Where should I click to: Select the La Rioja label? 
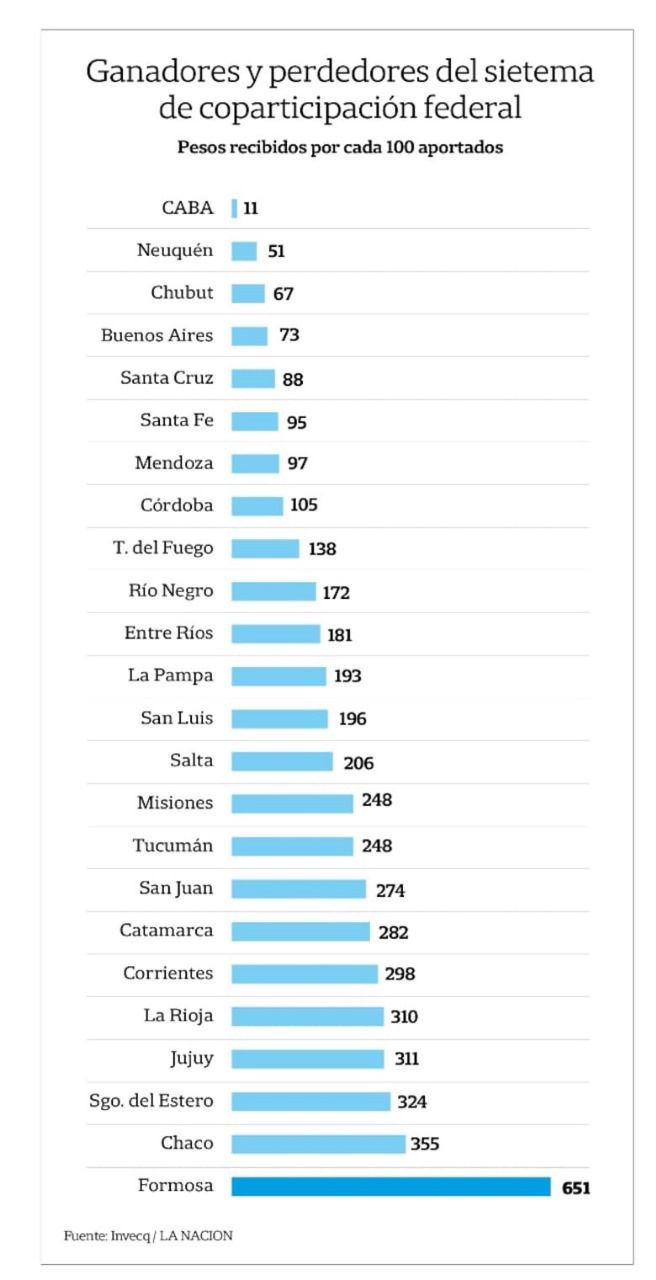[x=178, y=1016]
